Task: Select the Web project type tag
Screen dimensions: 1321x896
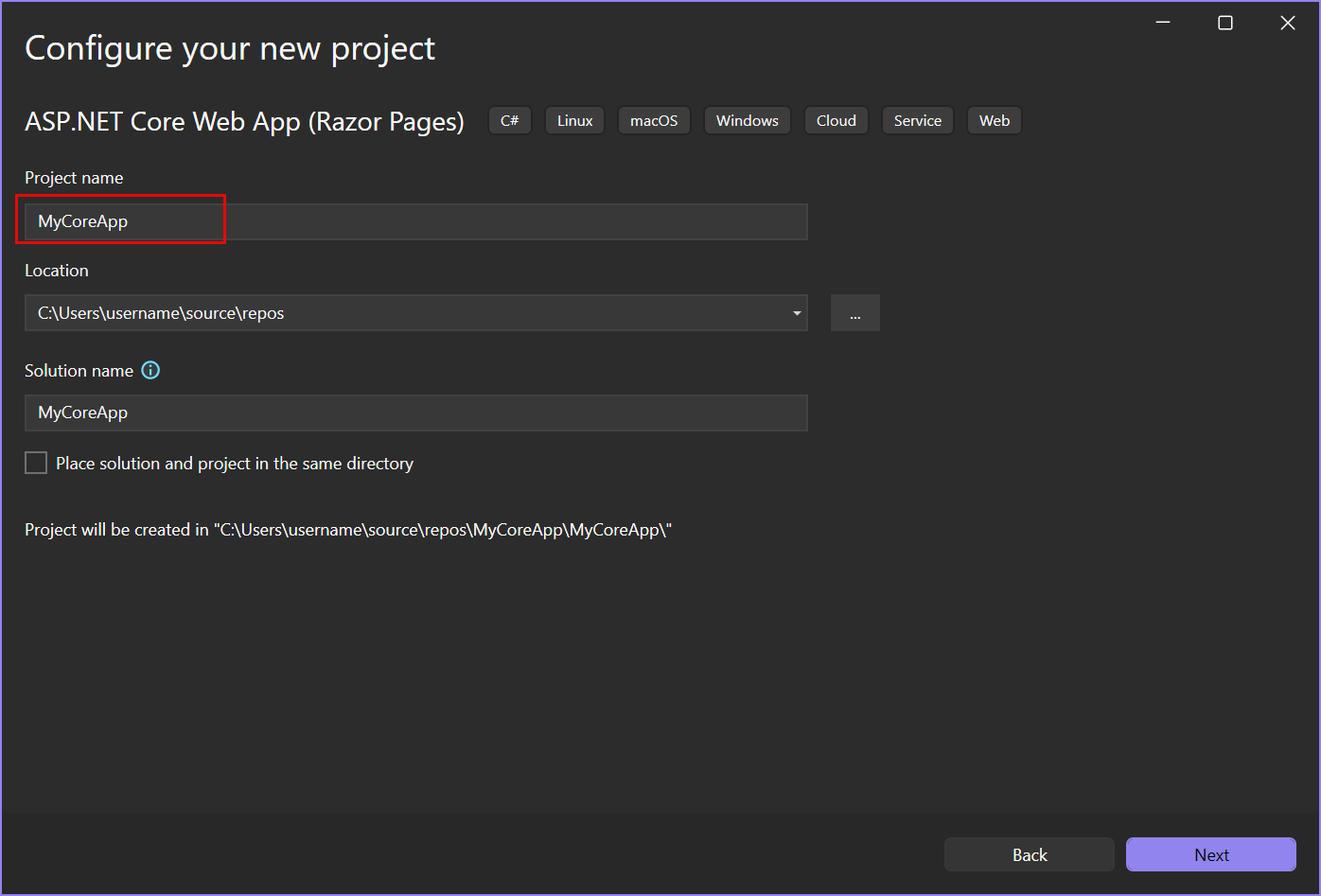Action: click(994, 120)
